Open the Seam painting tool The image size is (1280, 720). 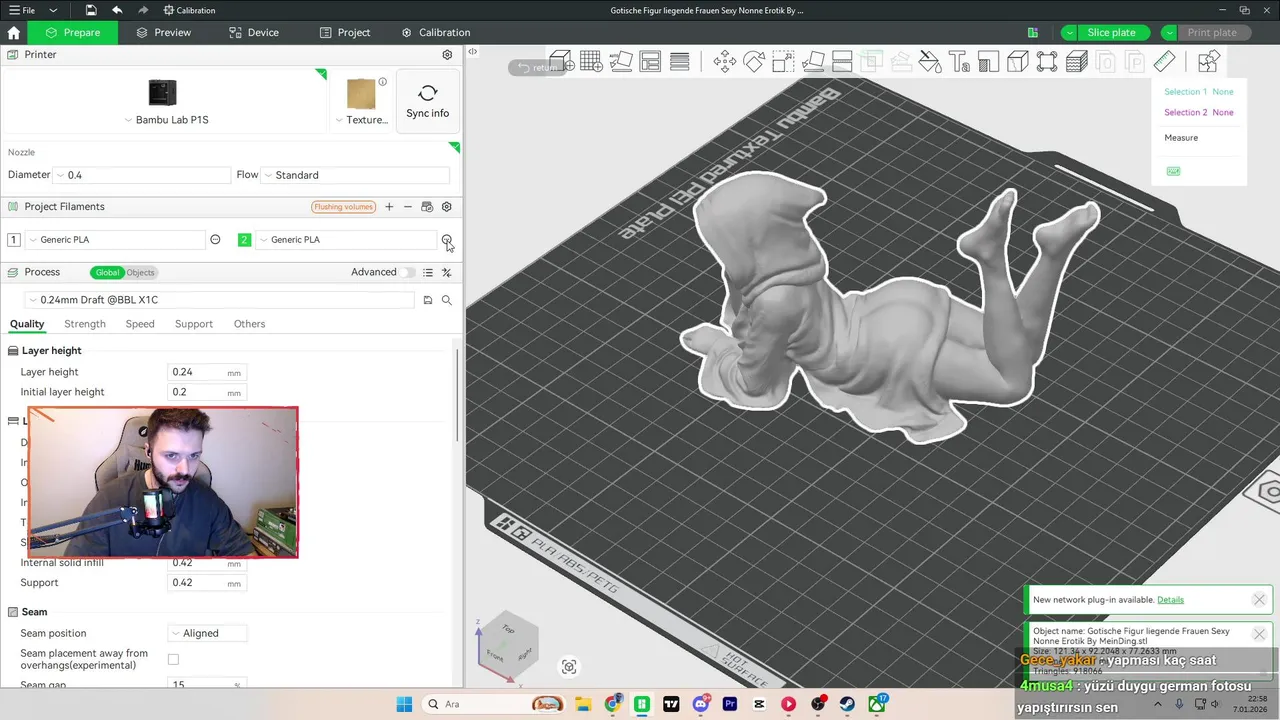click(x=1018, y=62)
